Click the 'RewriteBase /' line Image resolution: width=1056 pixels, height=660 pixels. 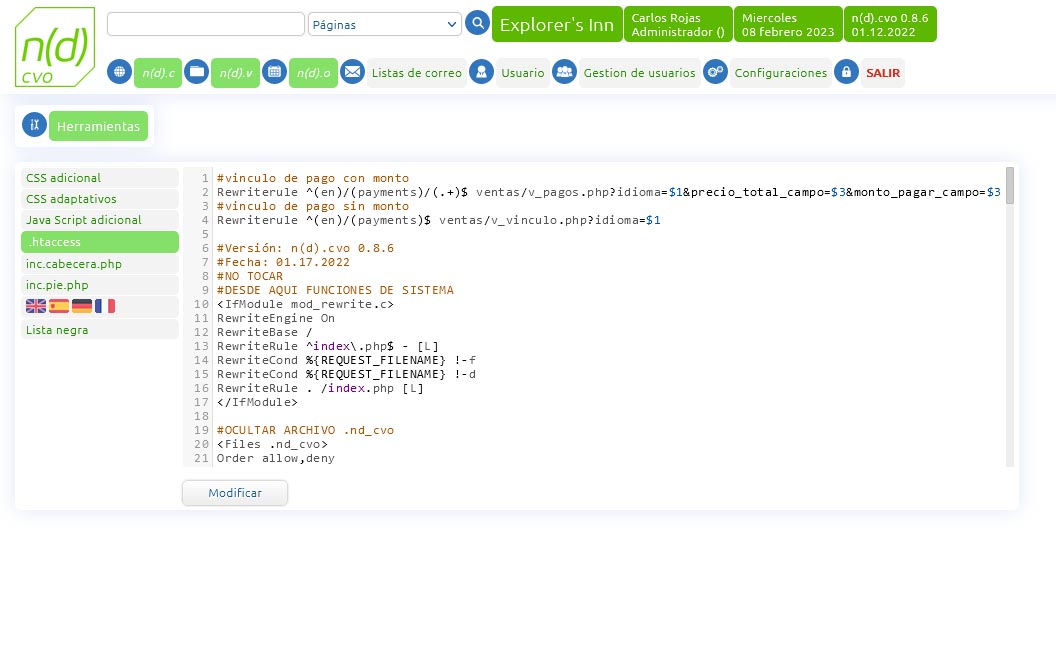coord(265,332)
